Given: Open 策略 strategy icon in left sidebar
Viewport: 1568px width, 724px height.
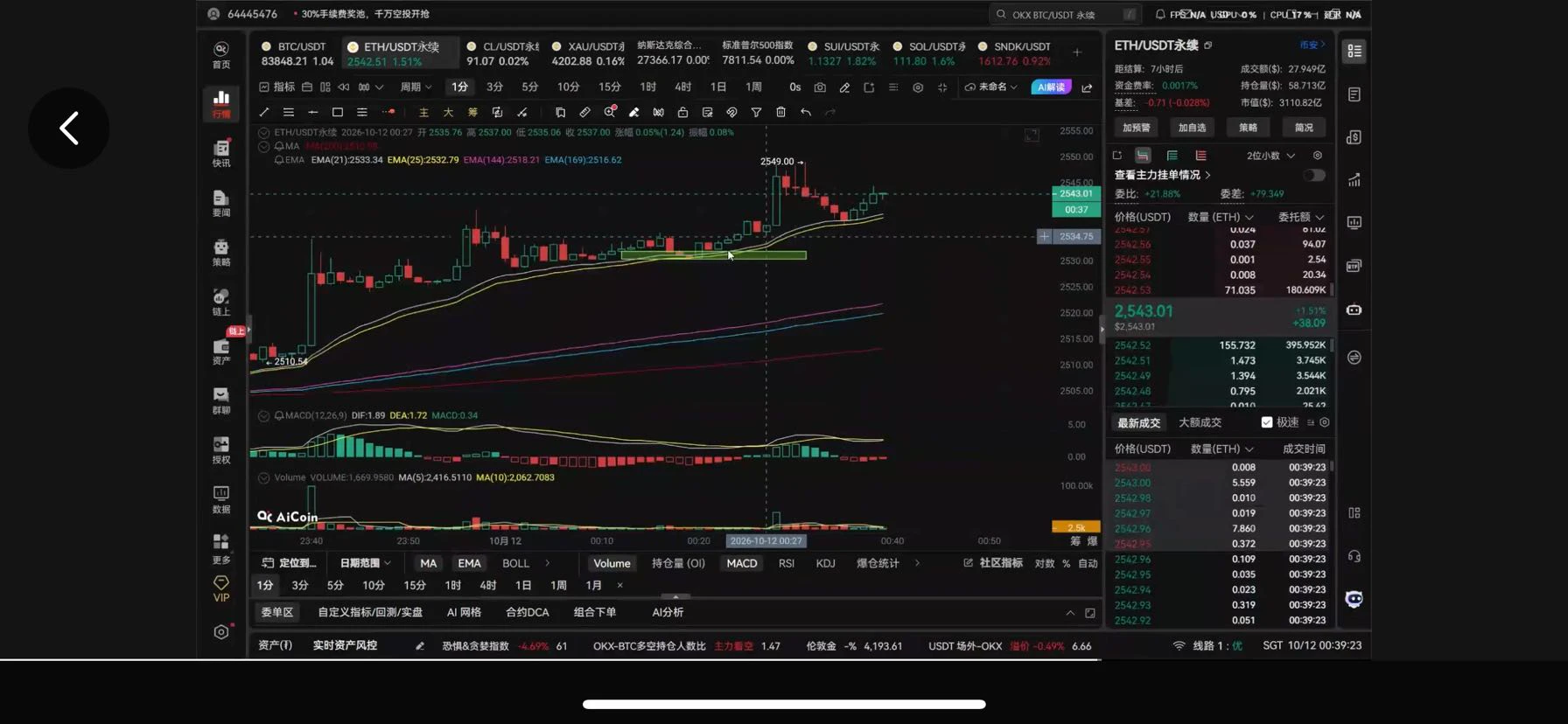Looking at the screenshot, I should pyautogui.click(x=221, y=253).
